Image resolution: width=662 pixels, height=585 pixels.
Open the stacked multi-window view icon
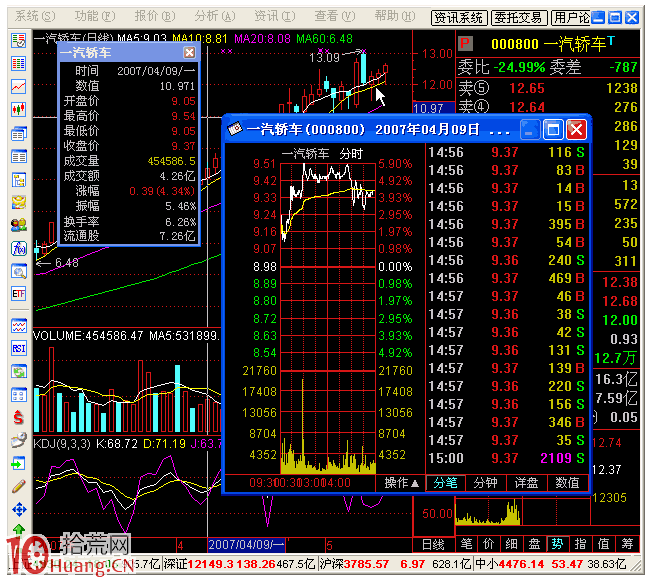pos(19,134)
